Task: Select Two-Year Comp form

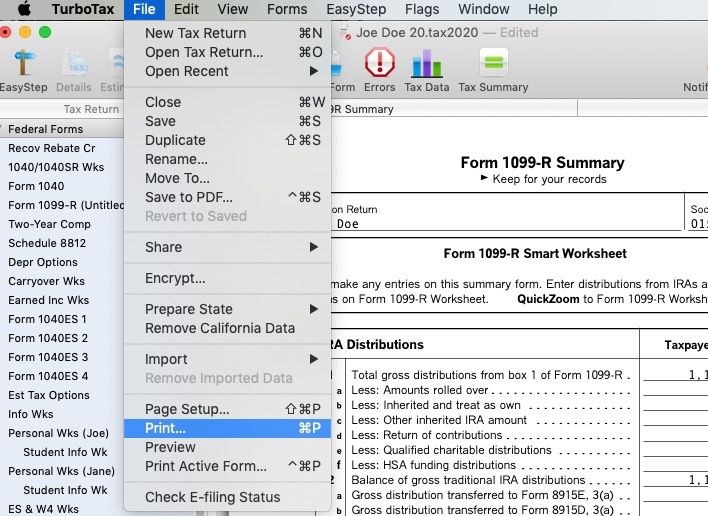Action: pos(49,224)
